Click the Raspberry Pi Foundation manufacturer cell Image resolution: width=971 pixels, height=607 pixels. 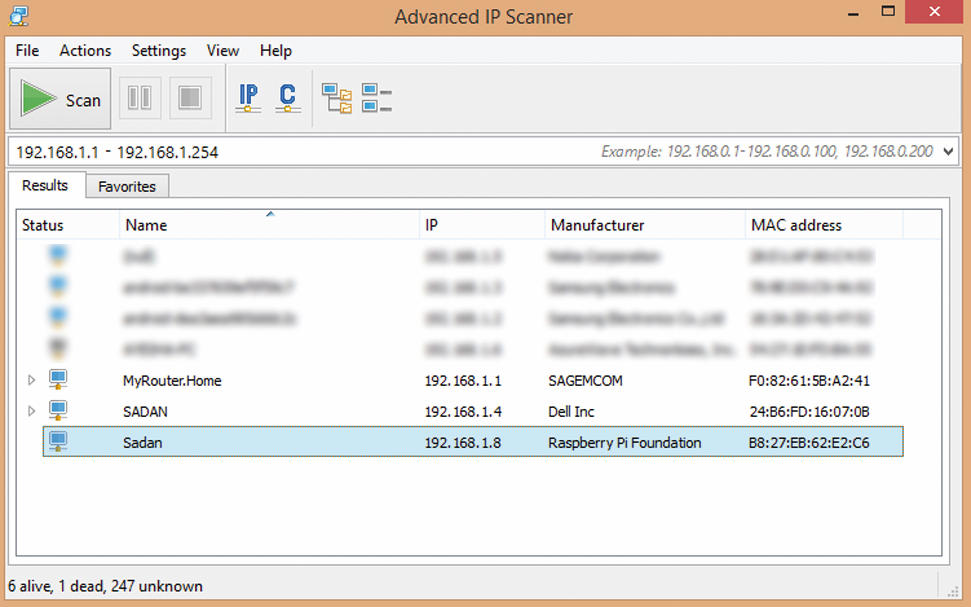625,443
